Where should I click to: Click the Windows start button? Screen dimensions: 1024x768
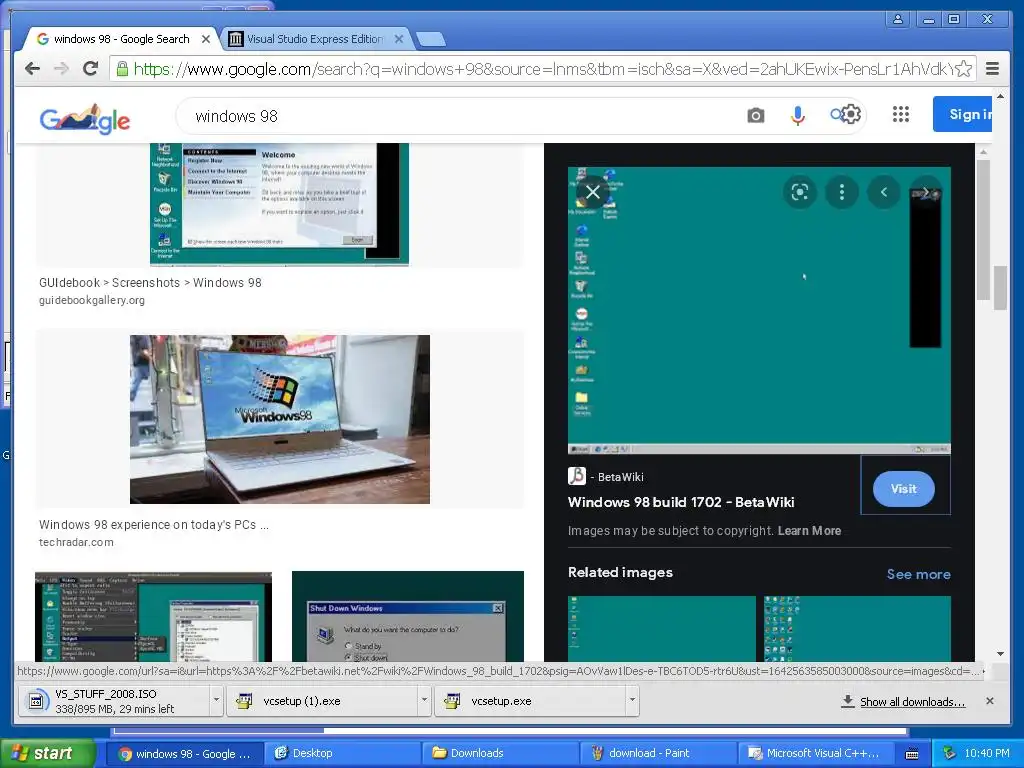tap(48, 753)
